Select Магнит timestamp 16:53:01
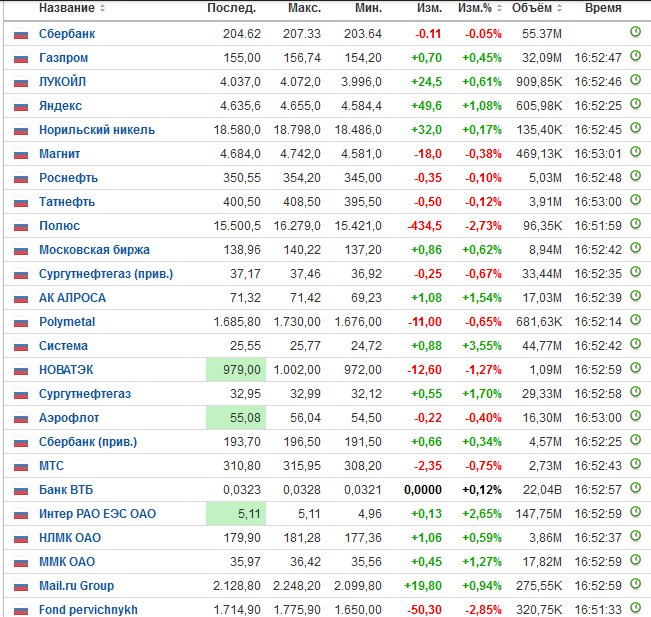The height and width of the screenshot is (617, 651). coord(598,154)
